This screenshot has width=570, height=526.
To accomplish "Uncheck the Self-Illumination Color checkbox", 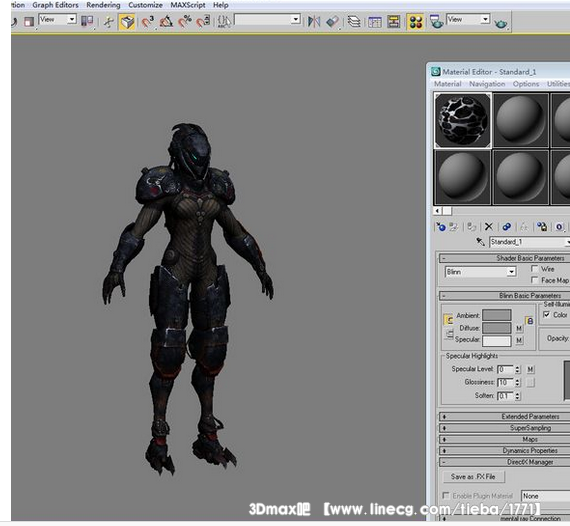I will [546, 314].
